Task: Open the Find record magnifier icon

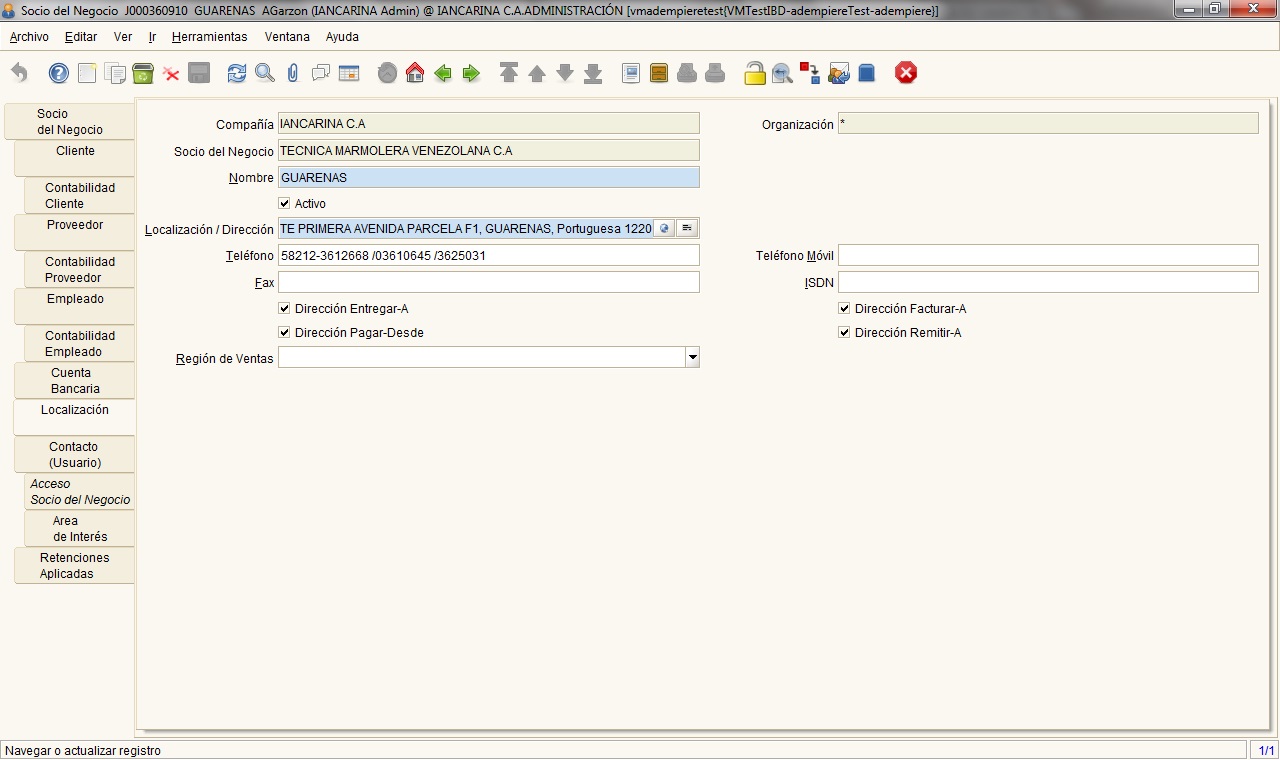Action: coord(265,73)
